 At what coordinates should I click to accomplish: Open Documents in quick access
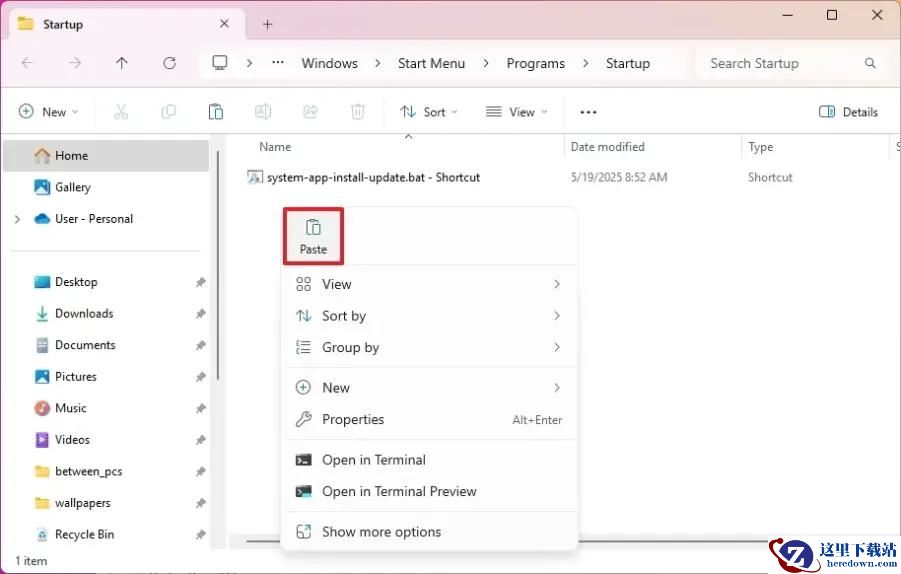(x=106, y=345)
